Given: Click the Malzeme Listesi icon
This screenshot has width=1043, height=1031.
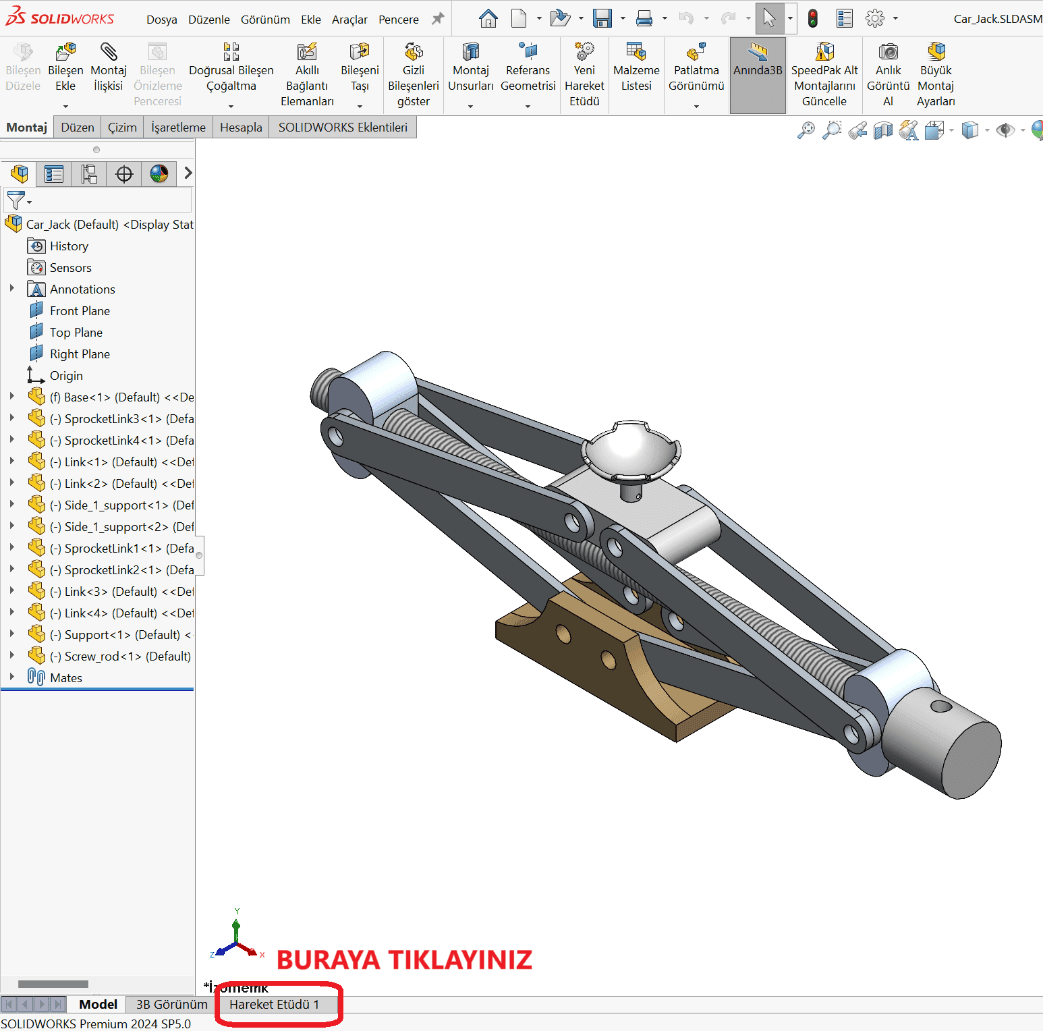Looking at the screenshot, I should coord(636,53).
